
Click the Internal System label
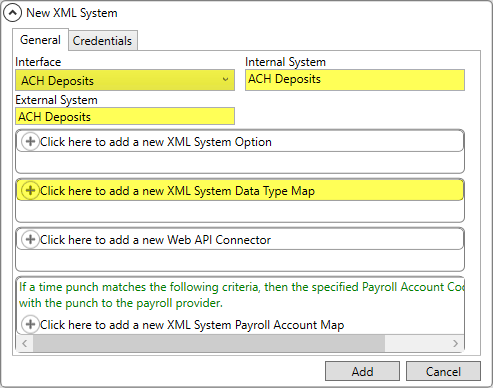point(285,62)
